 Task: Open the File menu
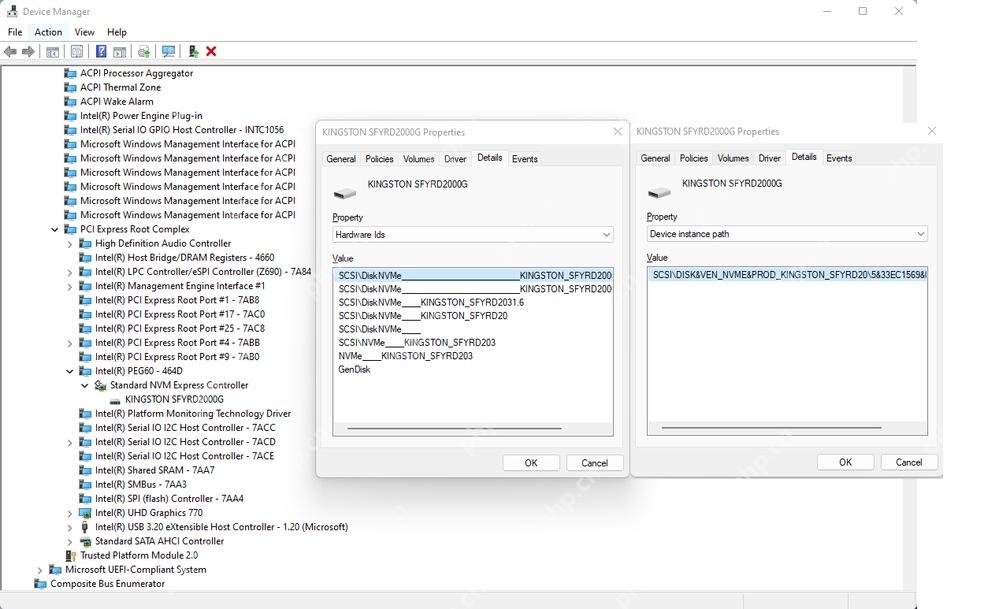pyautogui.click(x=15, y=32)
